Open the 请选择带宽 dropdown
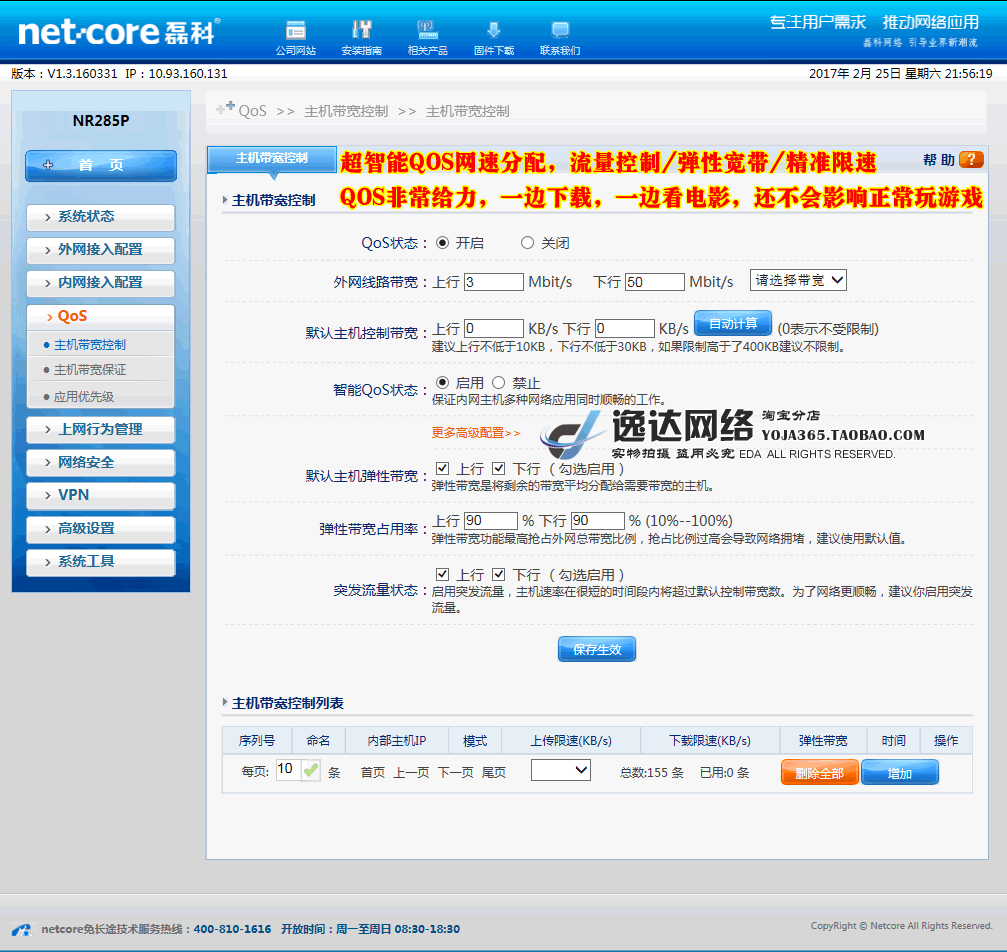The image size is (1007, 952). tap(798, 280)
